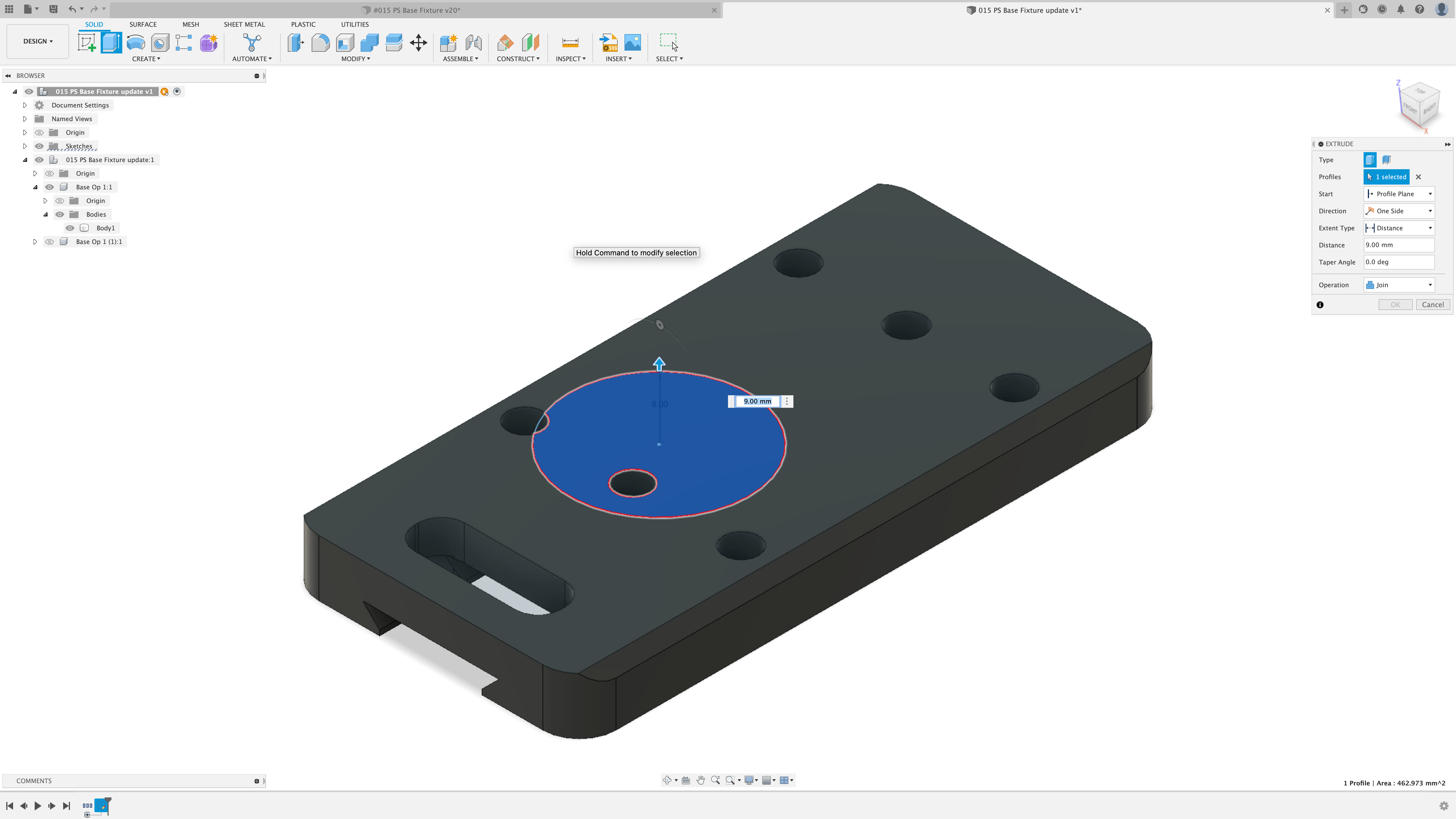1456x819 pixels.
Task: Toggle visibility of Body1
Action: pyautogui.click(x=69, y=228)
